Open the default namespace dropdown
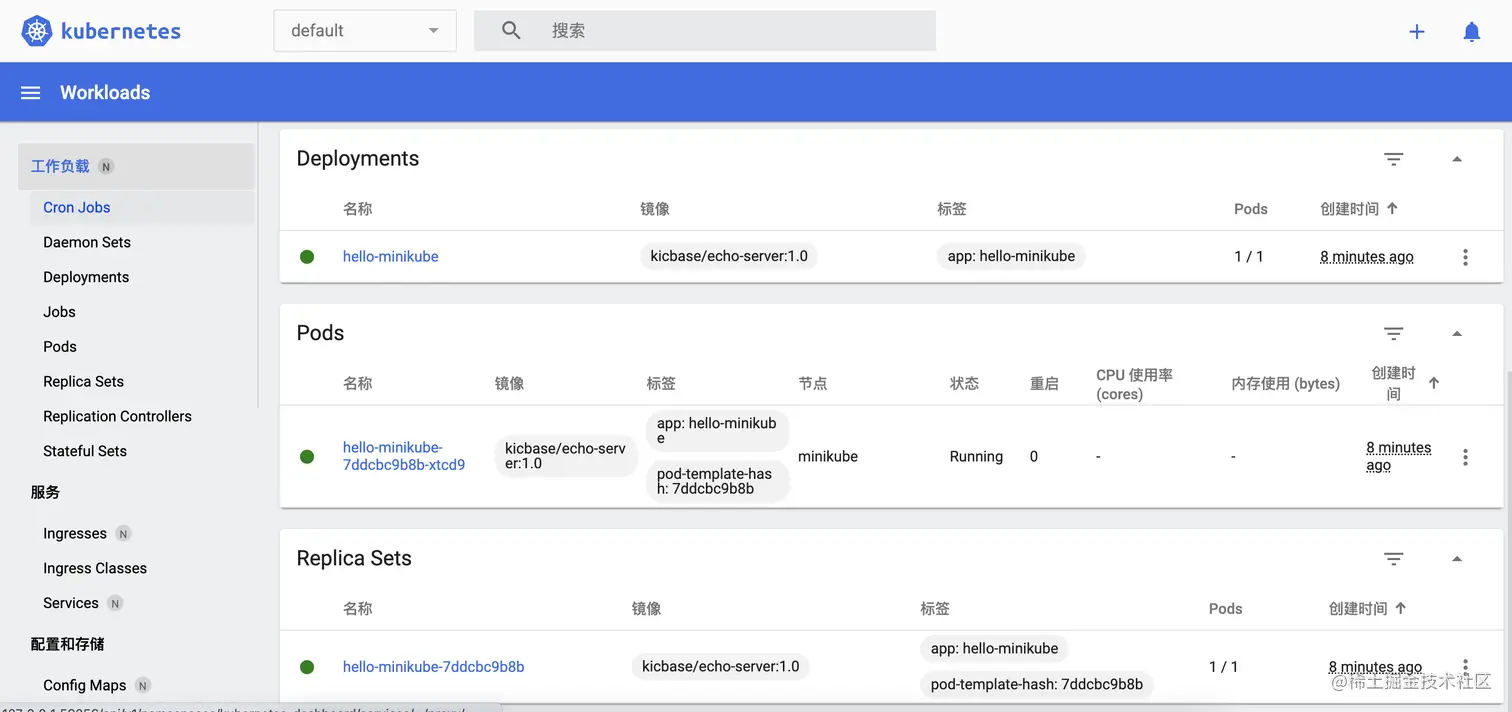1512x712 pixels. pos(365,31)
